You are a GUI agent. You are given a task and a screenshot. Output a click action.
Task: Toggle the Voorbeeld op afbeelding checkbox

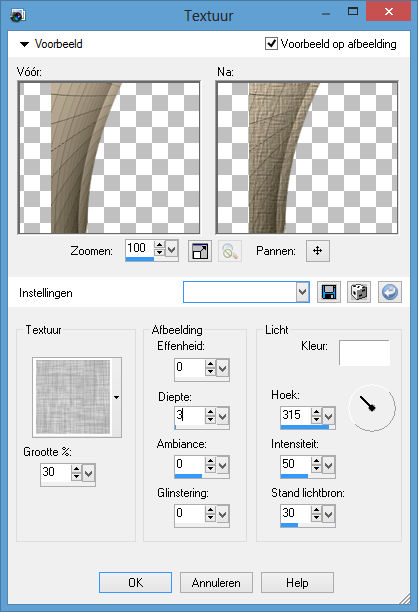271,43
